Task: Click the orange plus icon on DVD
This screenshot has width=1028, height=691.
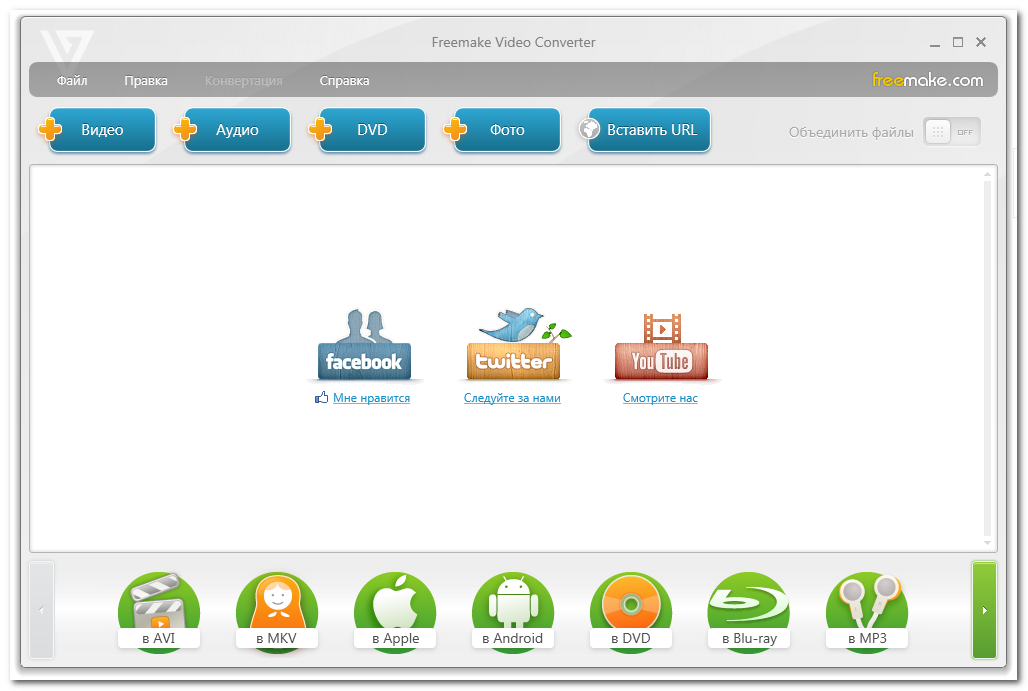Action: pos(320,129)
